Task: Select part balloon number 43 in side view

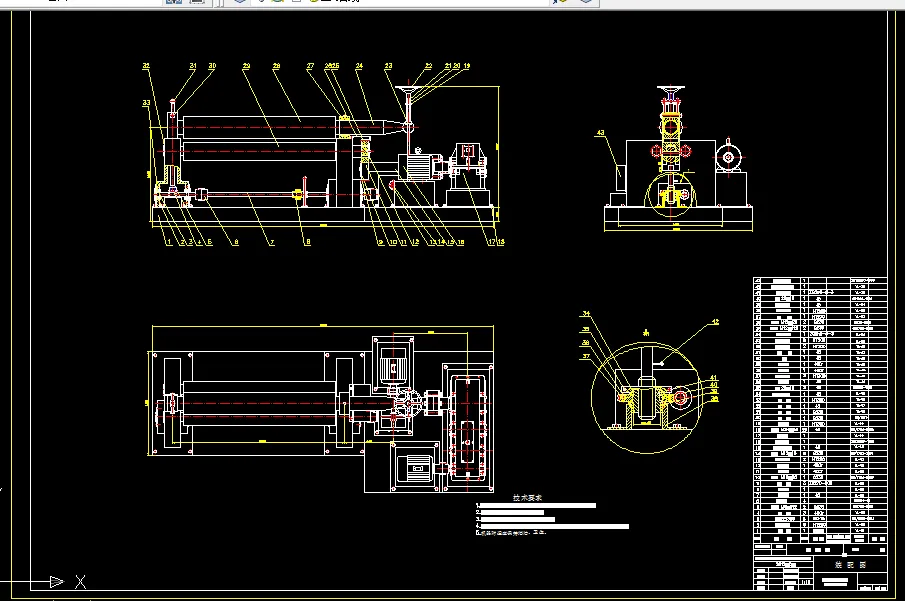Action: point(600,133)
